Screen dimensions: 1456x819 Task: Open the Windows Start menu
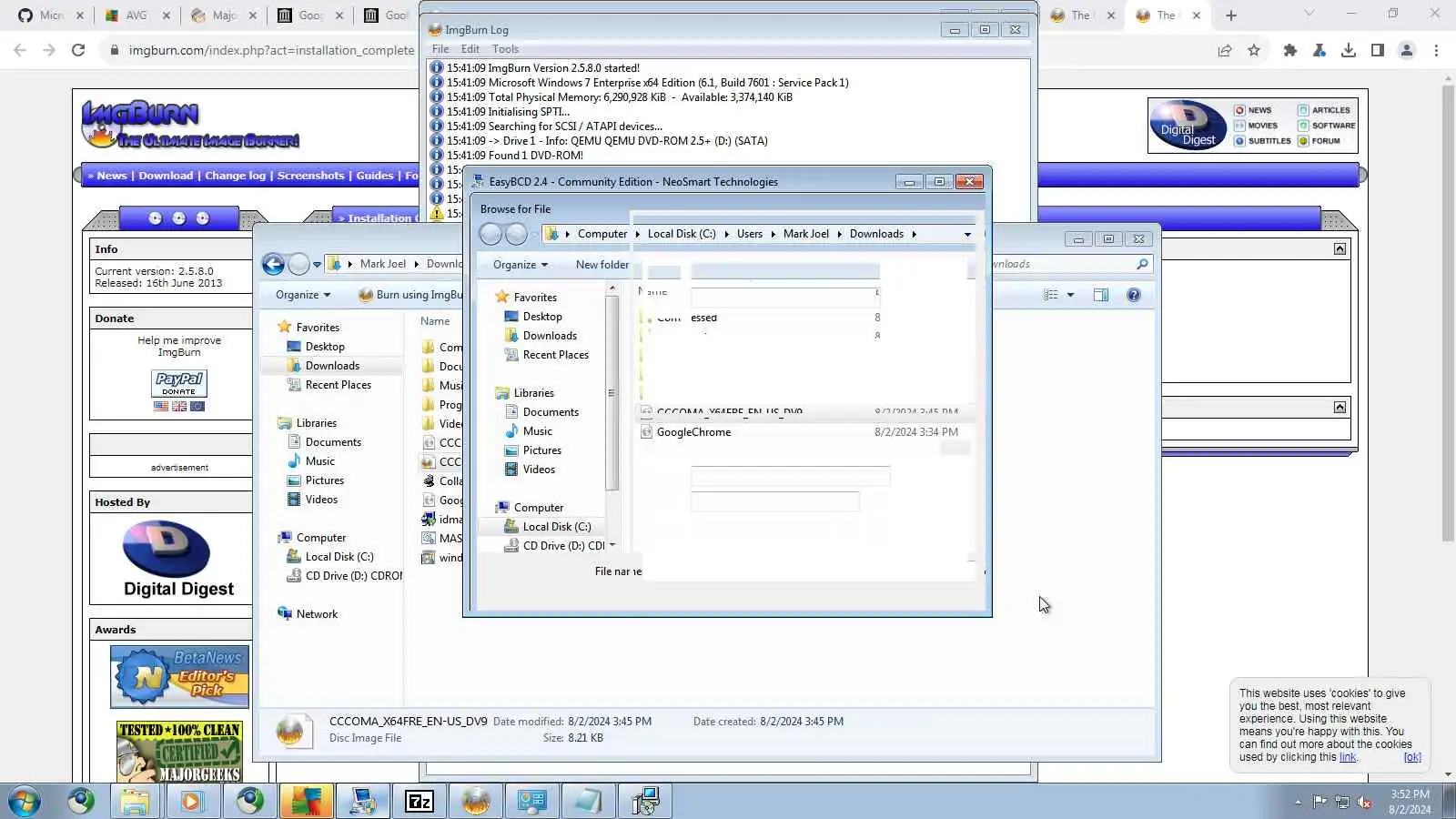(25, 801)
